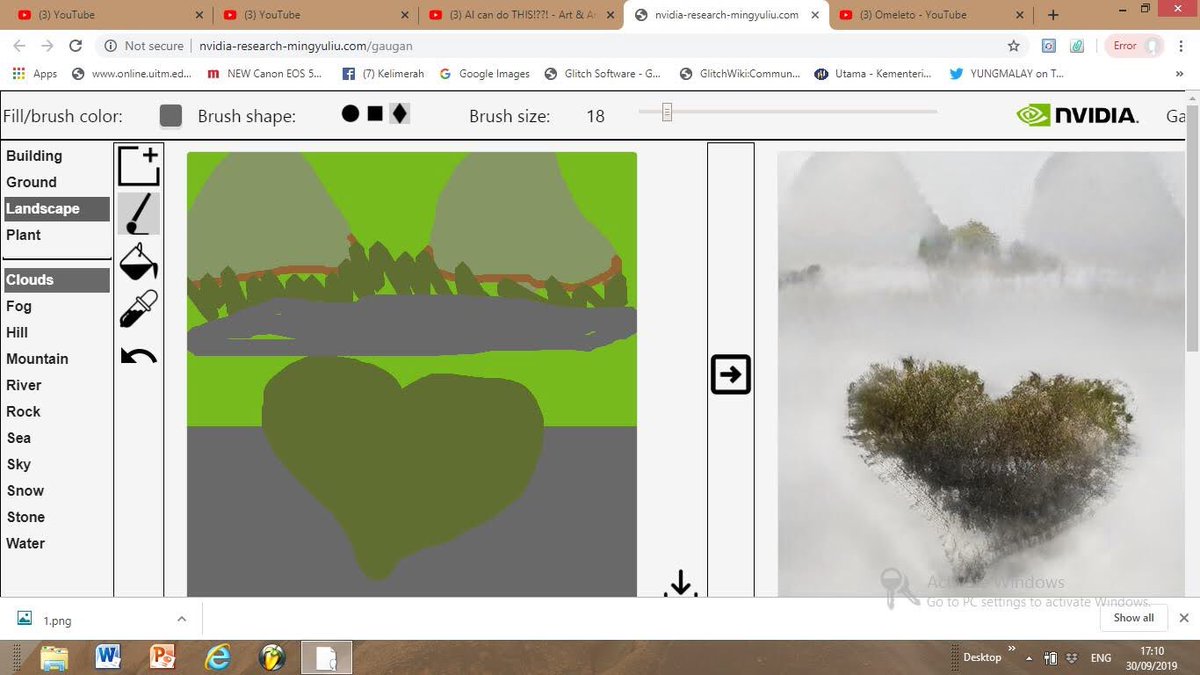This screenshot has height=675, width=1200.
Task: Select the new canvas tool icon
Action: pyautogui.click(x=139, y=166)
